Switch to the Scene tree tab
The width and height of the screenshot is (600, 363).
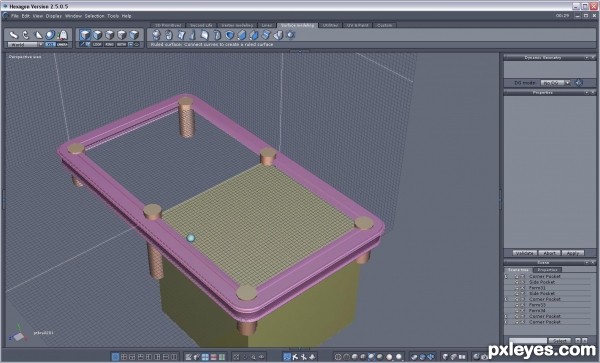pos(518,270)
